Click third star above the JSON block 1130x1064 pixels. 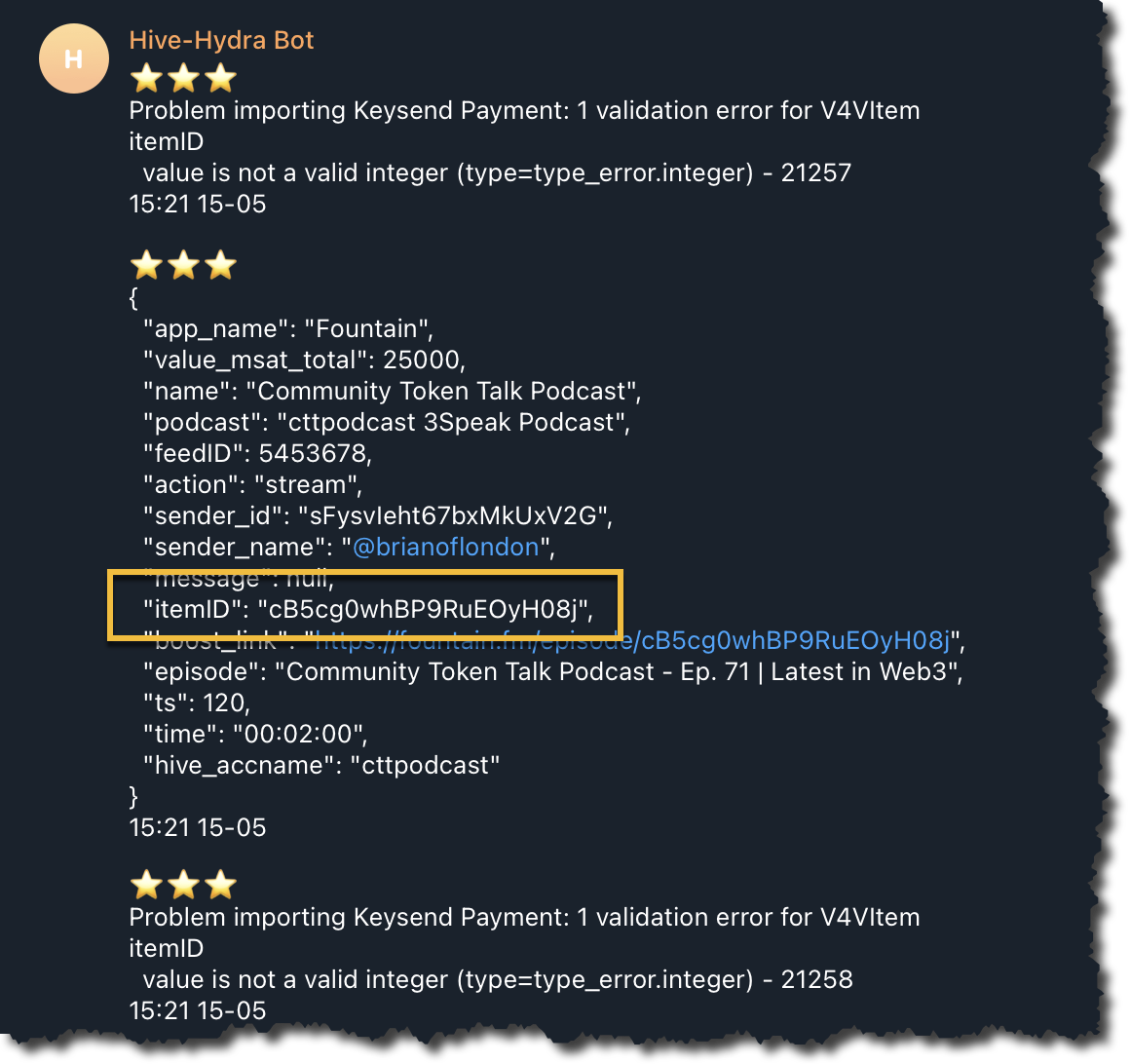[x=220, y=265]
